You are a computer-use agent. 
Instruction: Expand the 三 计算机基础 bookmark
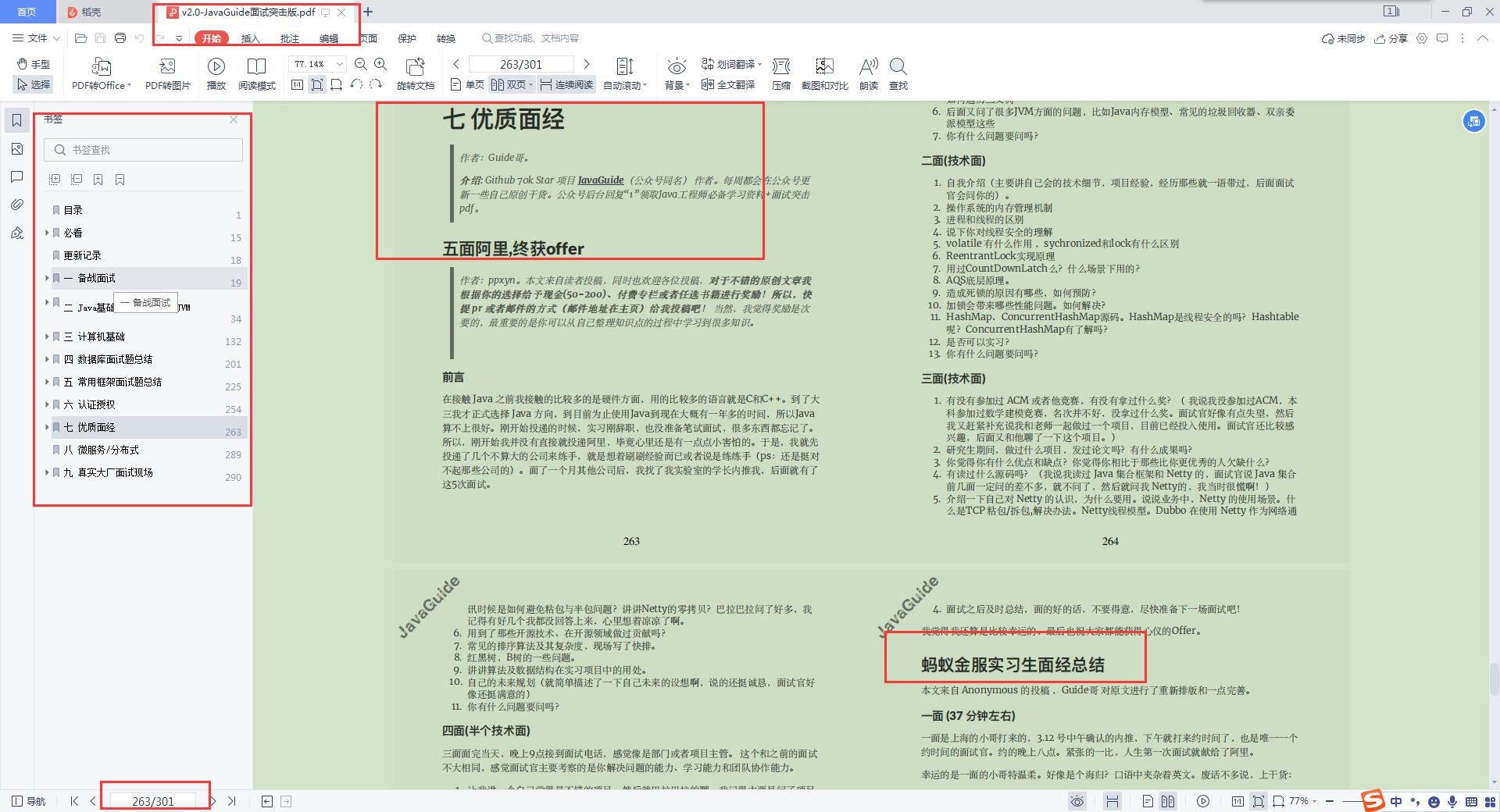47,337
